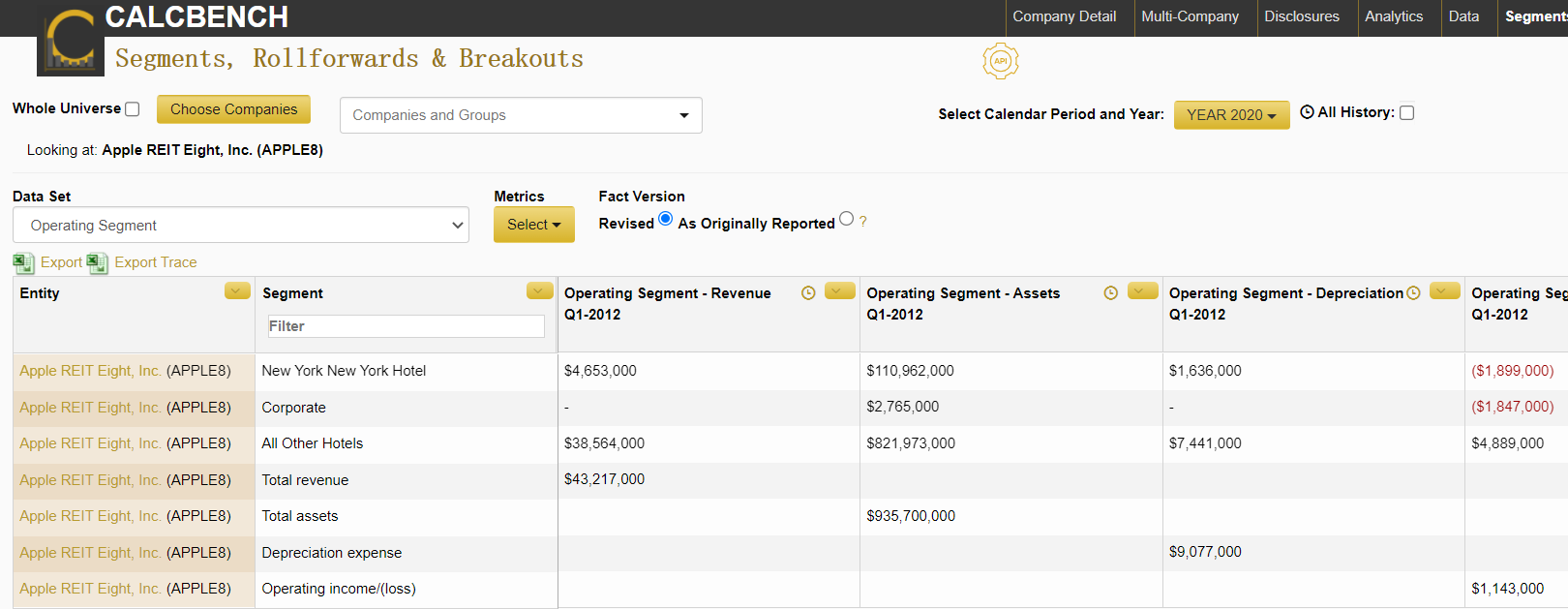
Task: Open the YEAR 2020 period dropdown
Action: tap(1231, 114)
